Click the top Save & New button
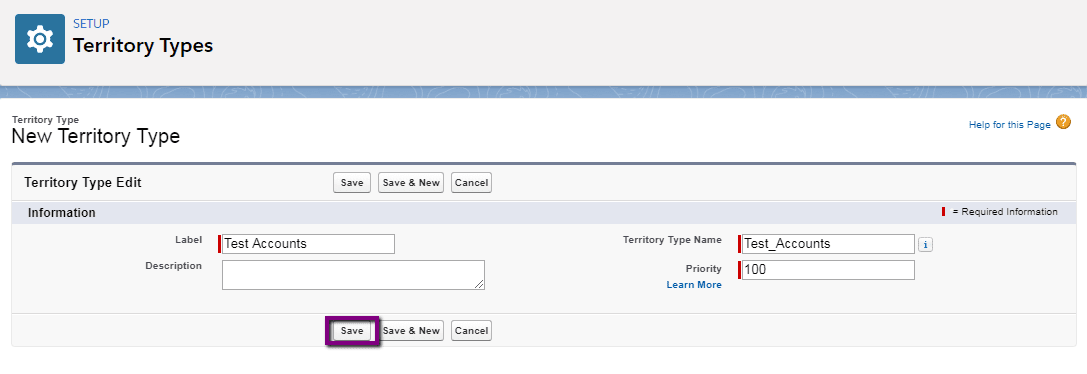 click(411, 183)
